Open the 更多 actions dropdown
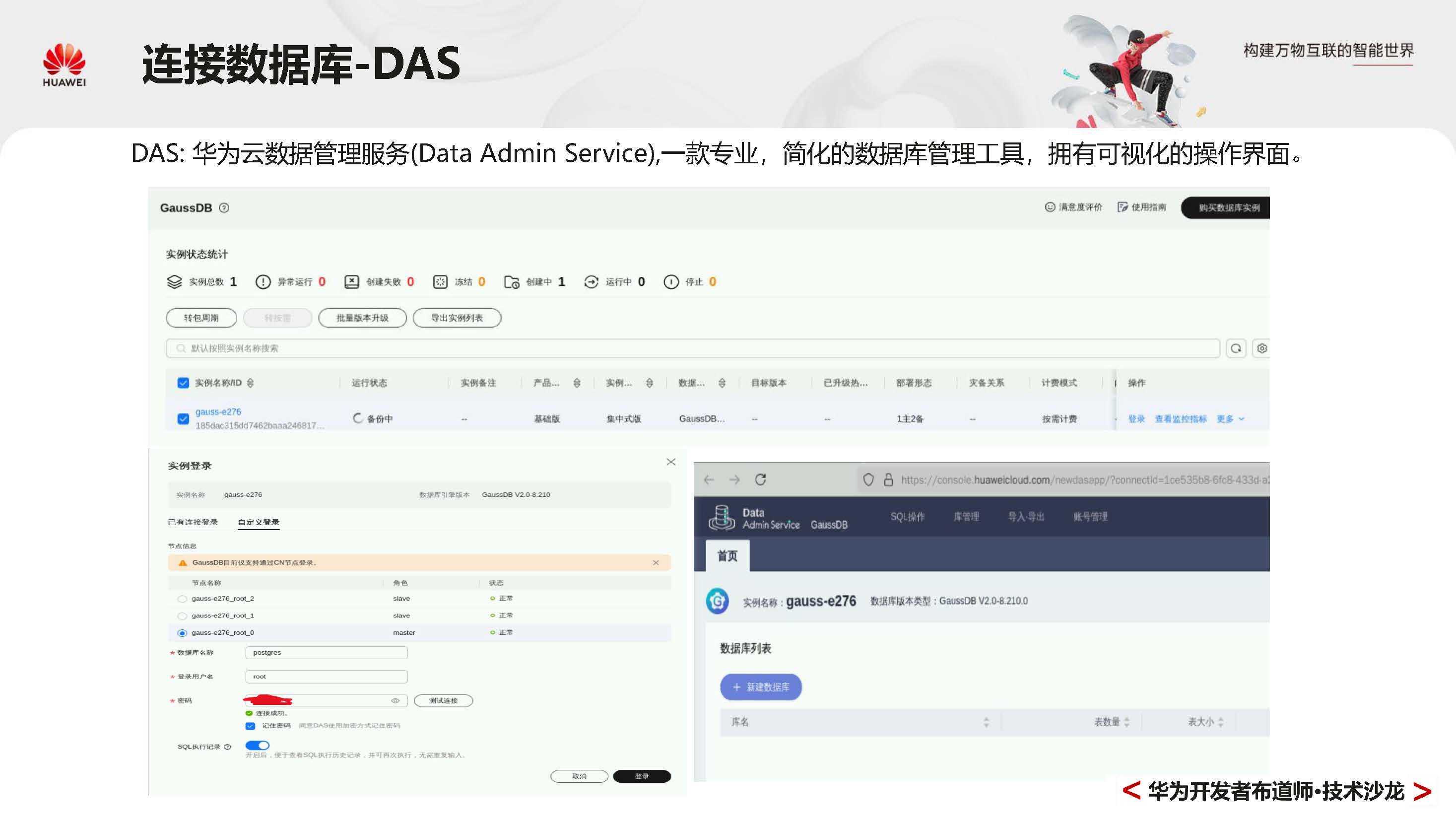This screenshot has width=1456, height=823. point(1230,419)
